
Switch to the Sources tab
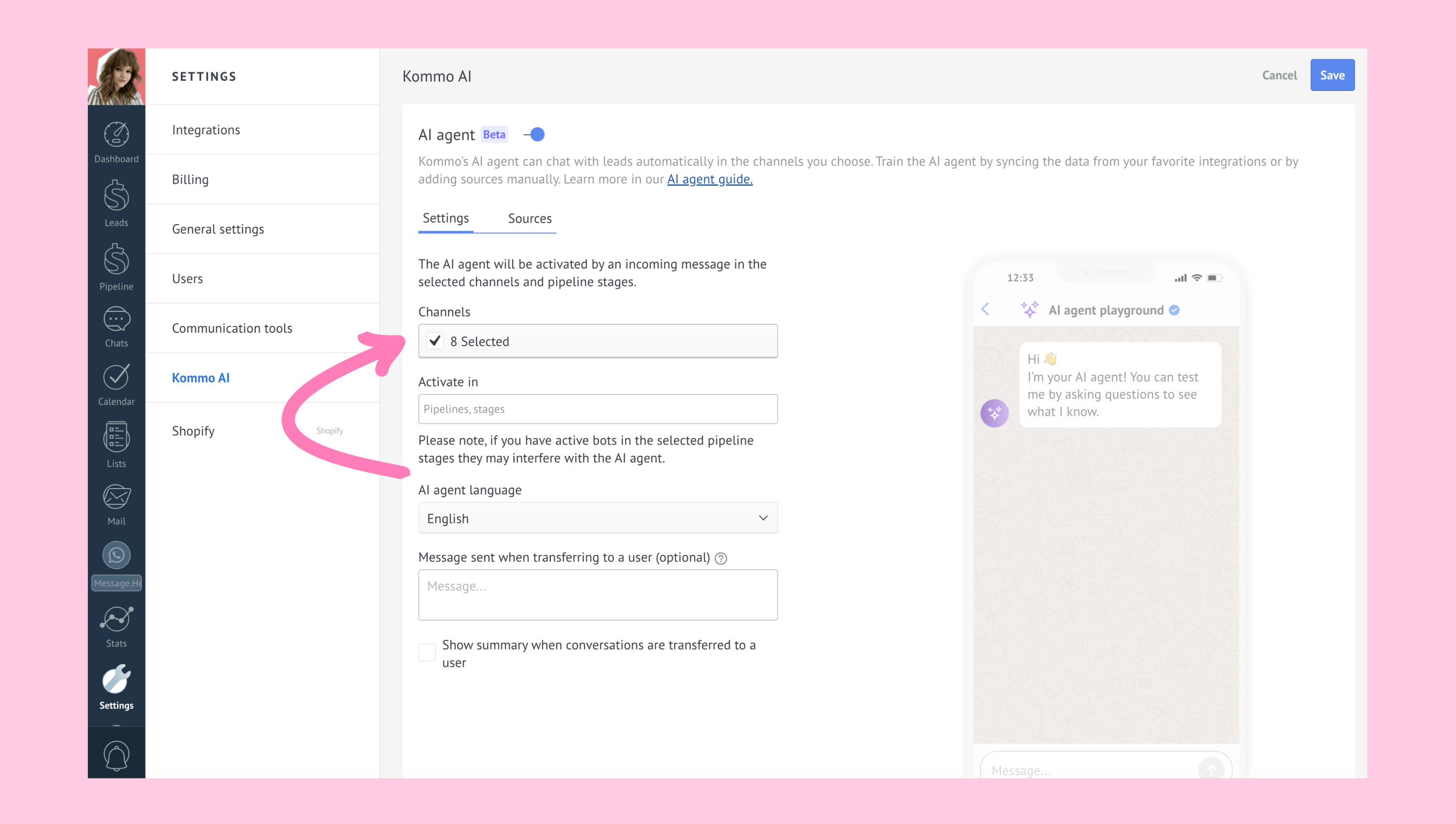pos(529,218)
